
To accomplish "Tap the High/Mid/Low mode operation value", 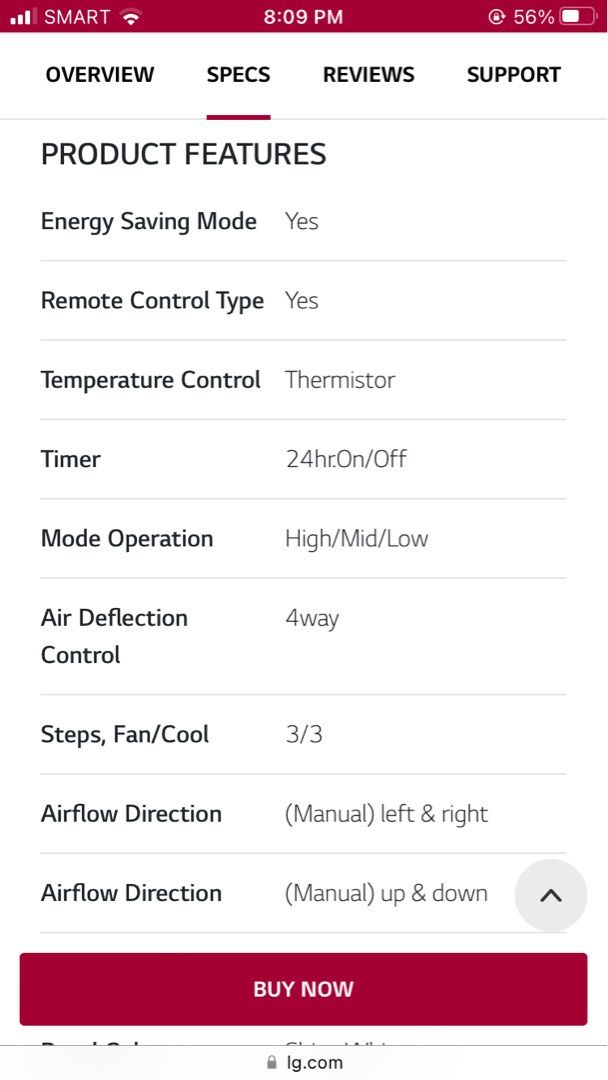I will click(356, 538).
